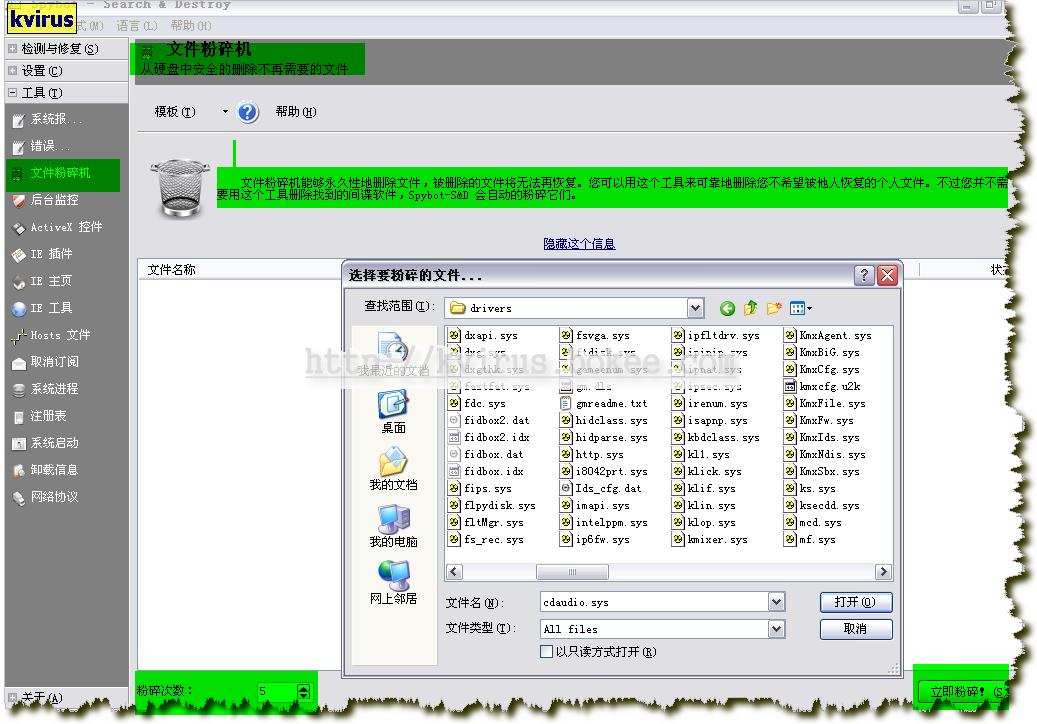The height and width of the screenshot is (724, 1037).
Task: Click the 文件名称 column header
Action: pos(171,270)
